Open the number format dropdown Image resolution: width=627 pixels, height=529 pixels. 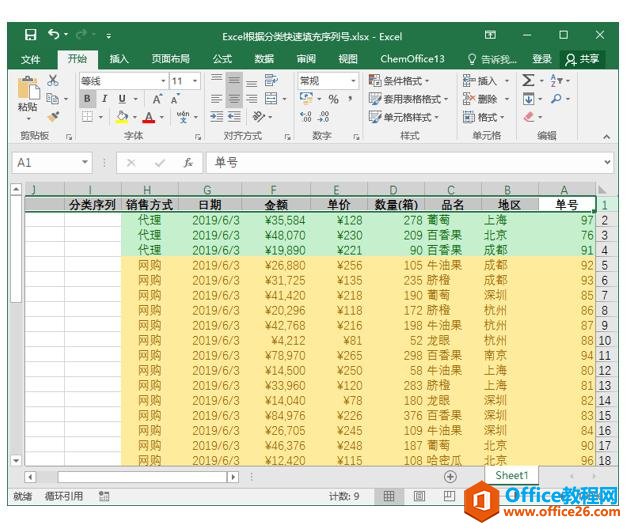tap(353, 81)
